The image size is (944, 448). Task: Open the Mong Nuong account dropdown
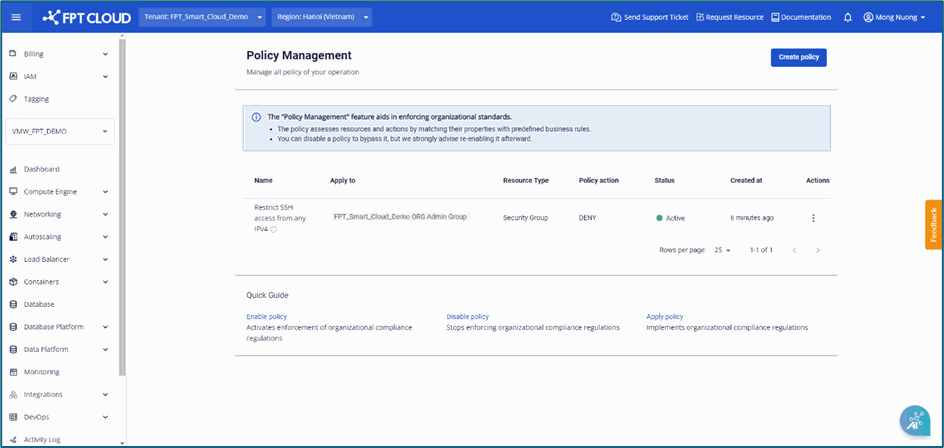tap(894, 17)
